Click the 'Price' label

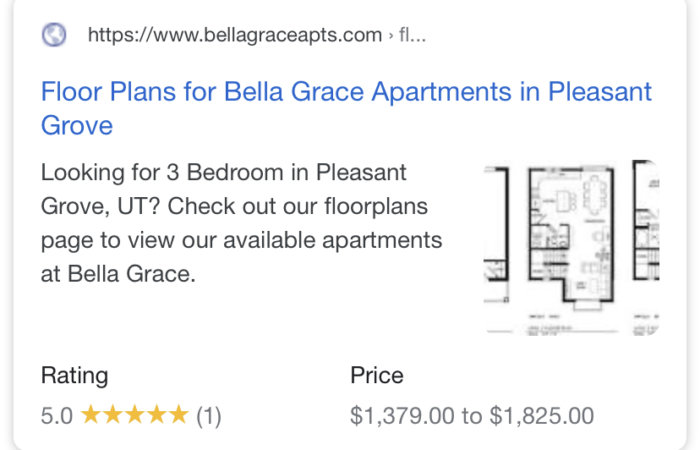pyautogui.click(x=377, y=375)
